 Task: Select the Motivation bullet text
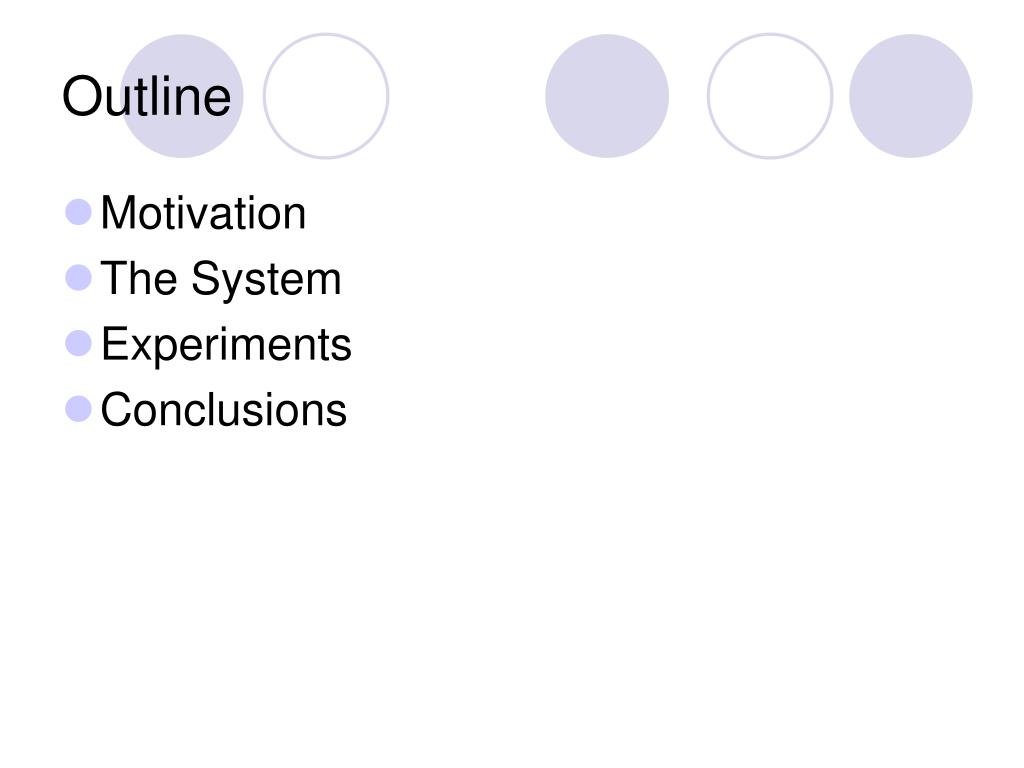coord(203,213)
